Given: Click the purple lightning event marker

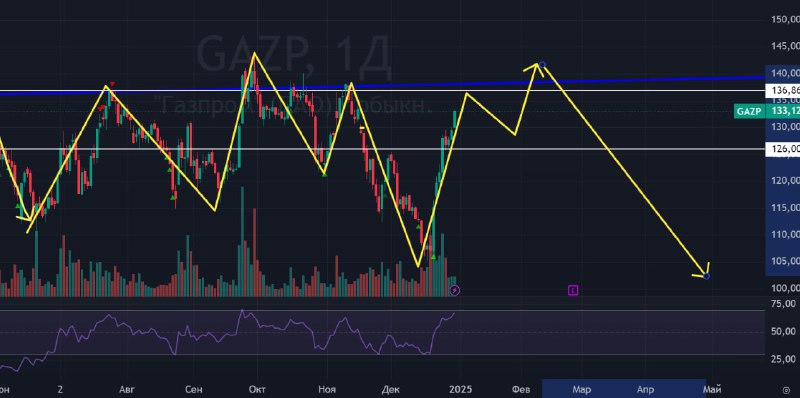Looking at the screenshot, I should coord(455,291).
